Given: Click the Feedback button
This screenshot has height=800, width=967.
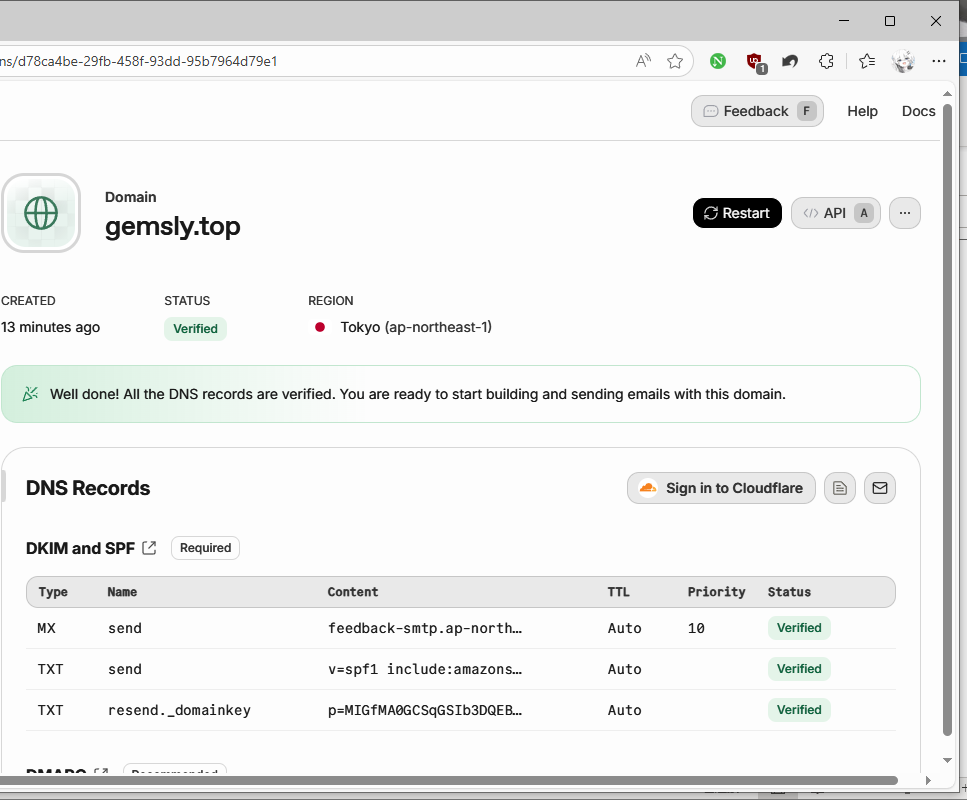Looking at the screenshot, I should click(756, 111).
